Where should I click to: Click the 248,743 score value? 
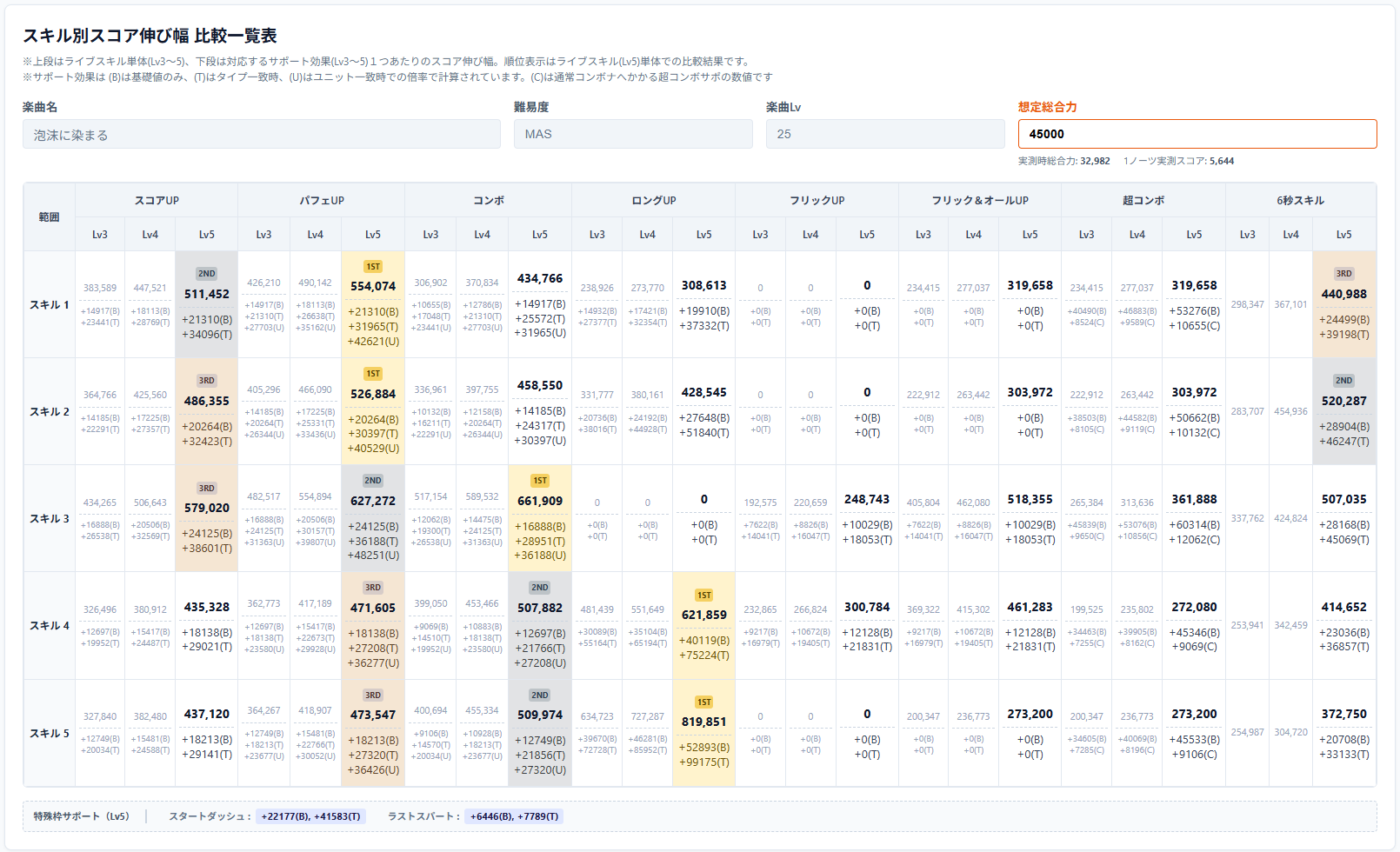click(867, 499)
